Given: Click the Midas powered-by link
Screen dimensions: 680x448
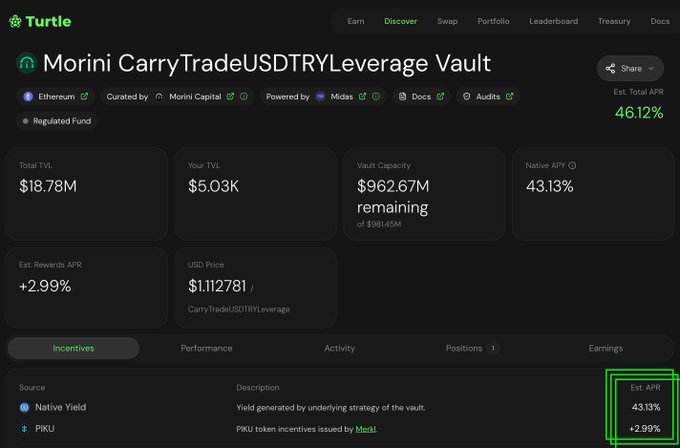Looking at the screenshot, I should pos(342,97).
